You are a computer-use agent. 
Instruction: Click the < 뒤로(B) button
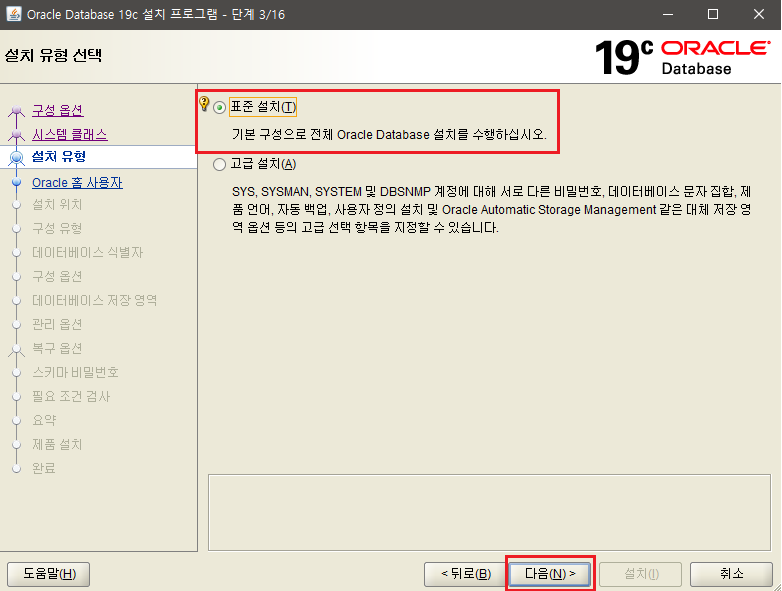(466, 574)
